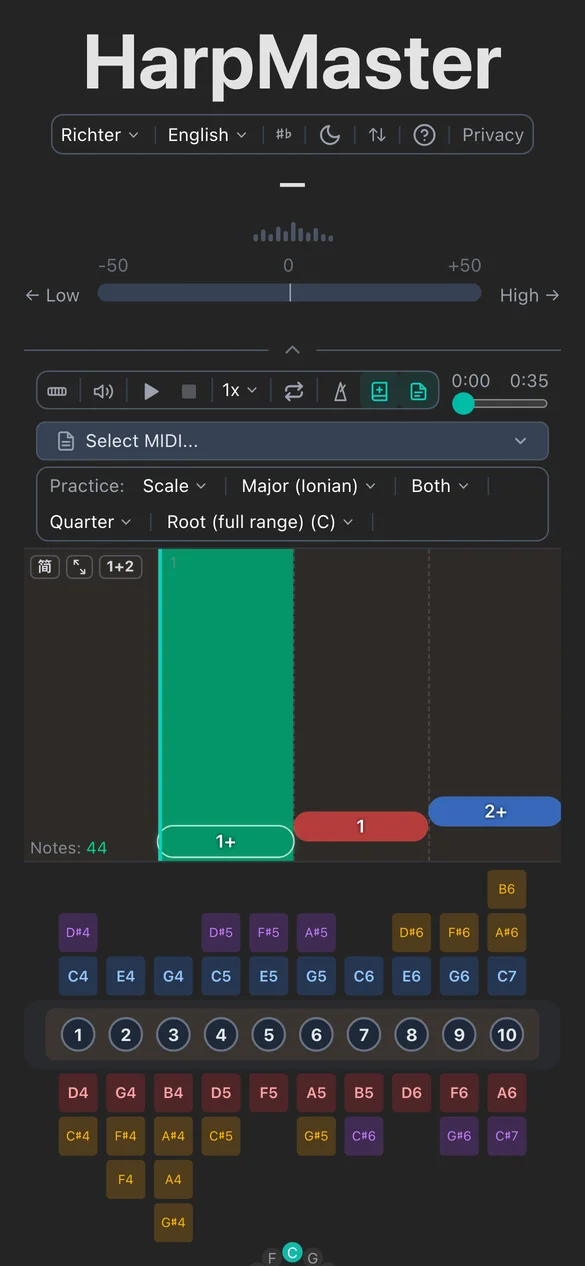Mute audio via the speaker icon

coord(103,391)
